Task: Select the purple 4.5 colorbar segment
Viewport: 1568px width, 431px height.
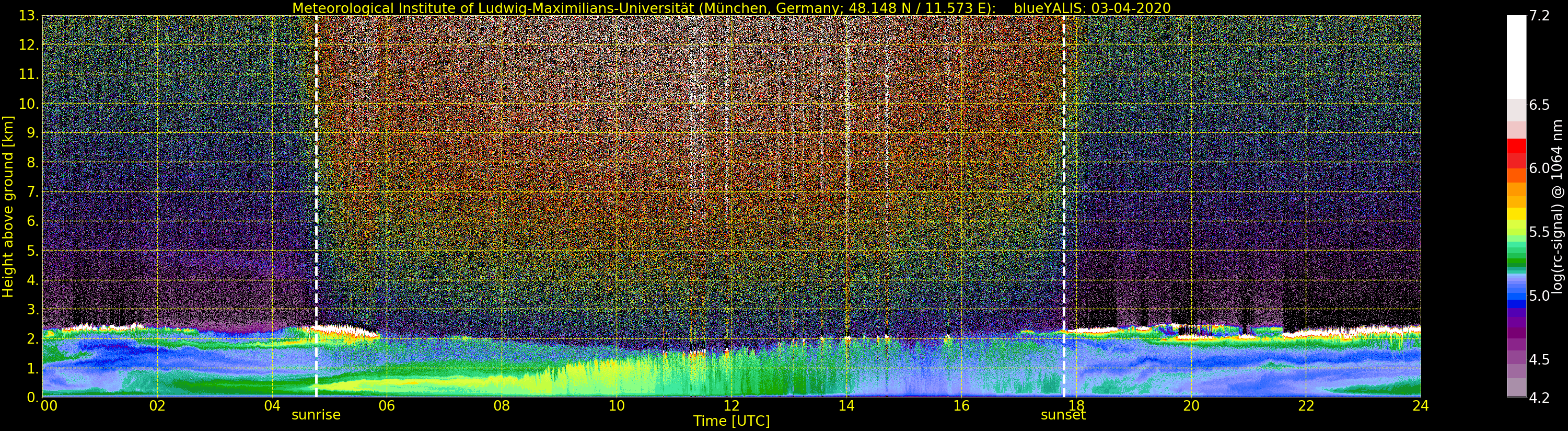Action: coord(1516,357)
